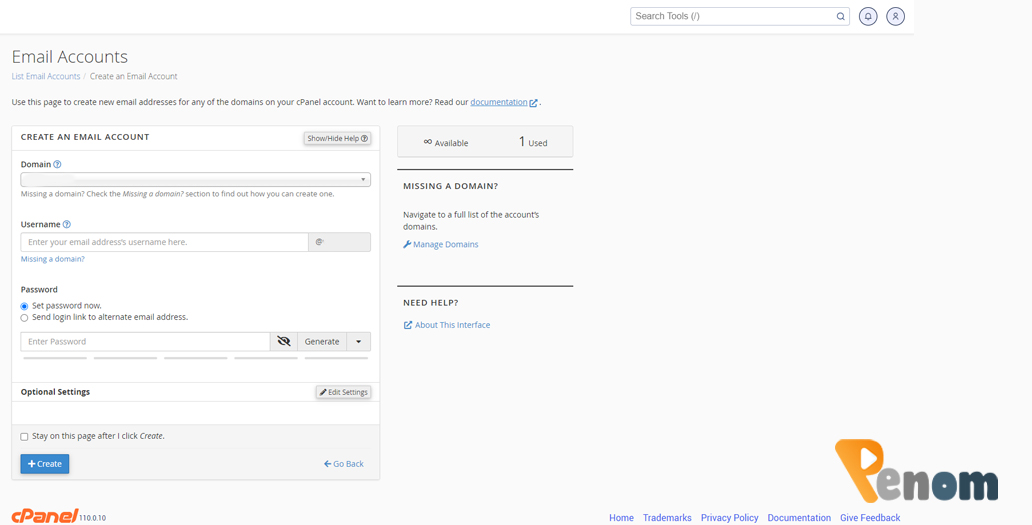
Task: Click the cPanel logo
Action: [45, 516]
